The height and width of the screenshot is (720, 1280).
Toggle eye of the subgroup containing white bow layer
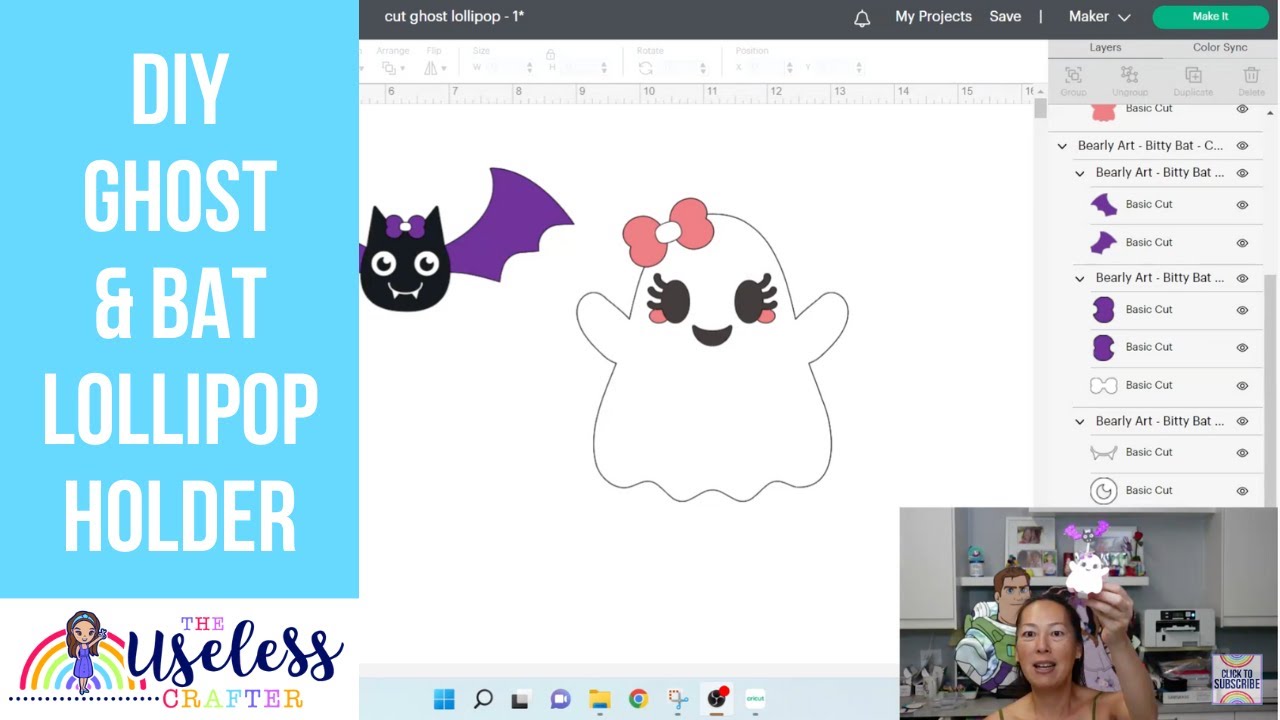[x=1242, y=278]
